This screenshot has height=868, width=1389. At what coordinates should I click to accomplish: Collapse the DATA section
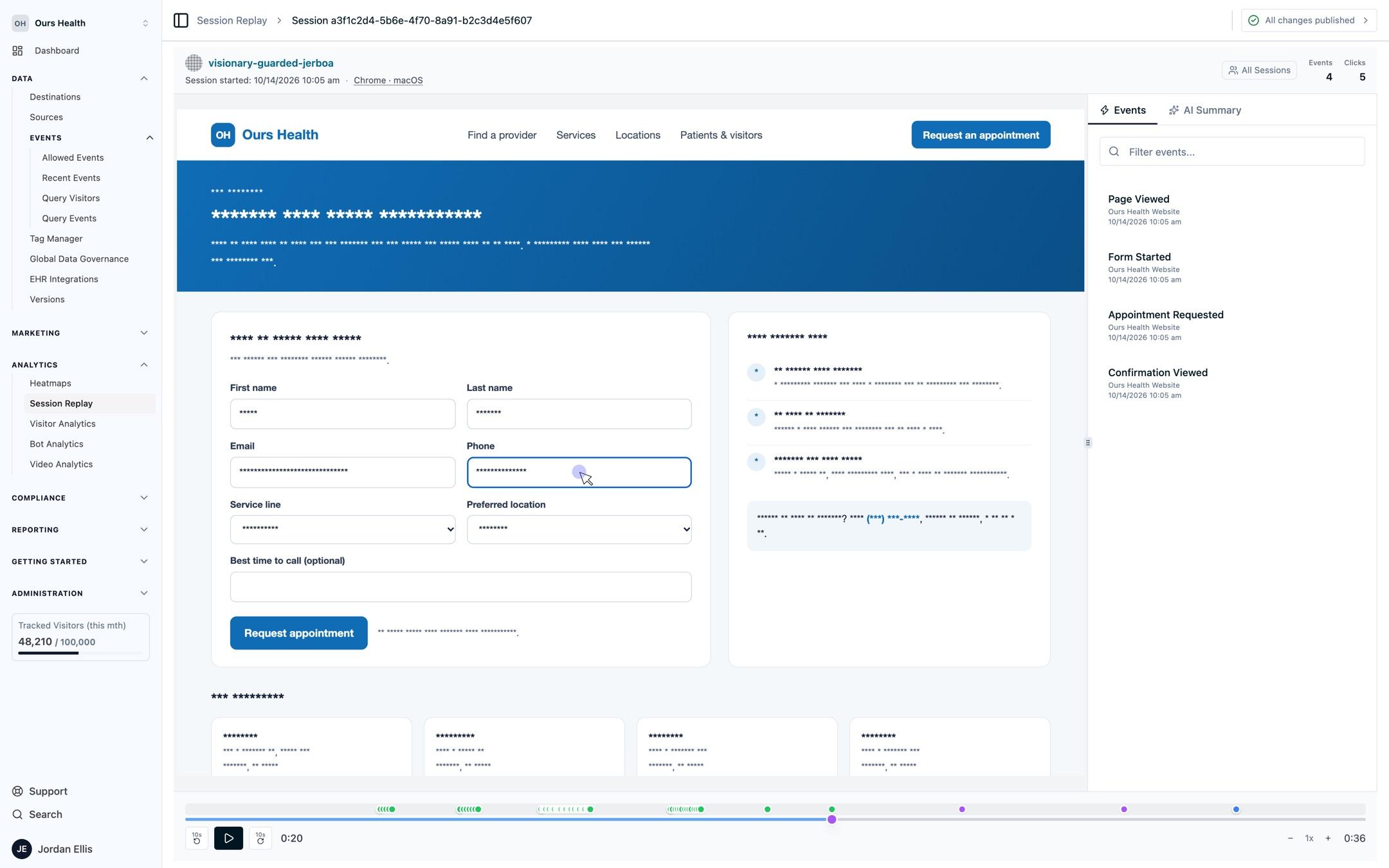pyautogui.click(x=144, y=78)
